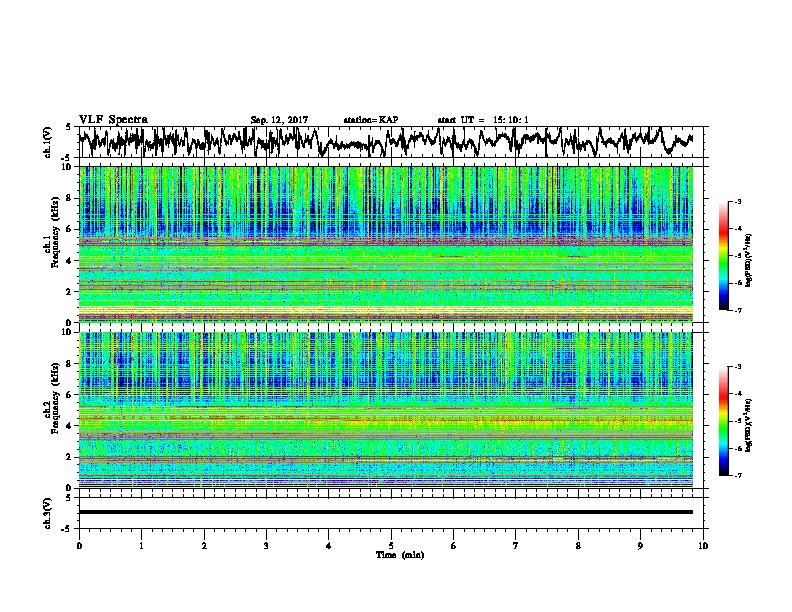Click the ch.2 PSD color bar

click(723, 421)
